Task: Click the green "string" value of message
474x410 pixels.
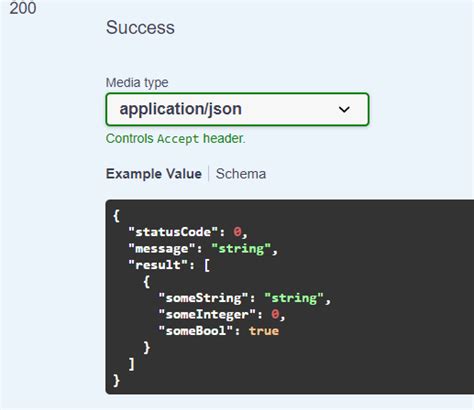Action: [241, 249]
